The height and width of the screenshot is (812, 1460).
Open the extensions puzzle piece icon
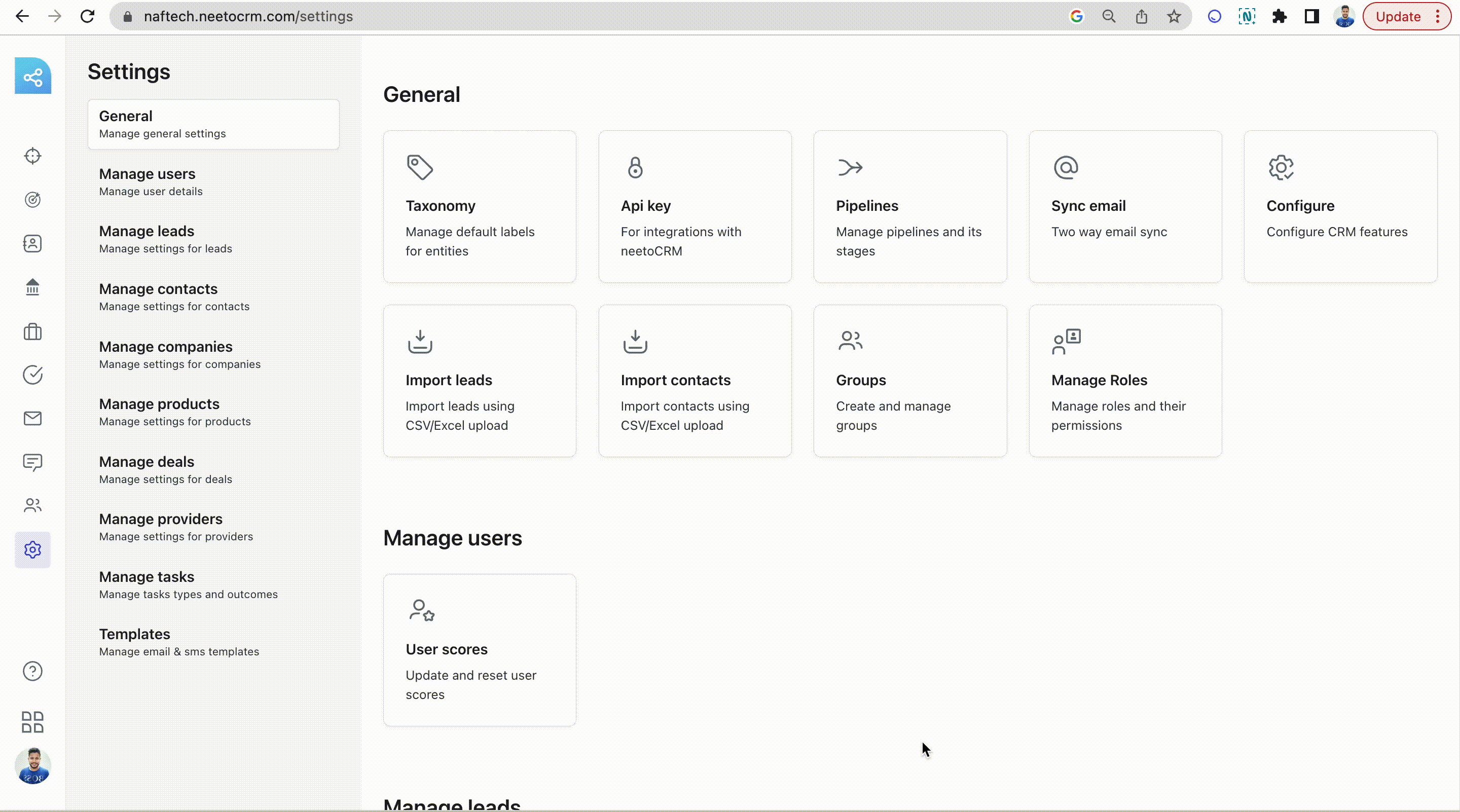[x=1279, y=16]
